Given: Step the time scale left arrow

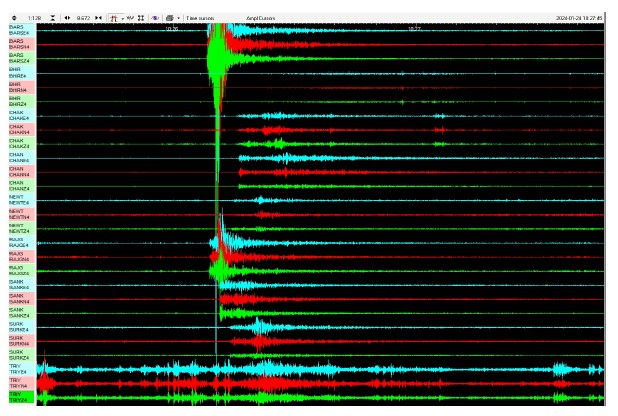Looking at the screenshot, I should (x=67, y=18).
